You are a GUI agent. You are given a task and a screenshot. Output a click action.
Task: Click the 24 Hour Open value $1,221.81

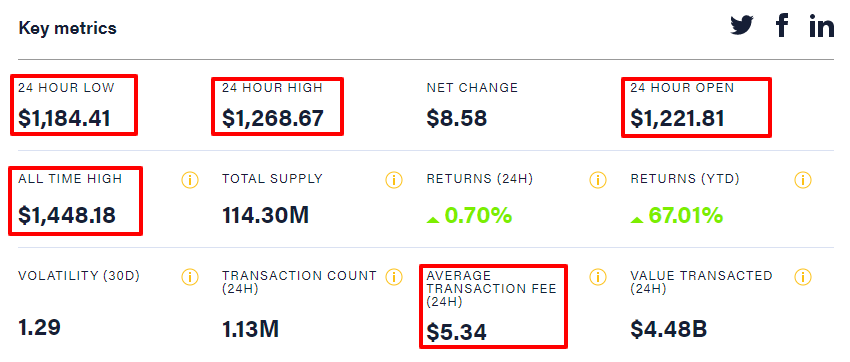click(677, 119)
